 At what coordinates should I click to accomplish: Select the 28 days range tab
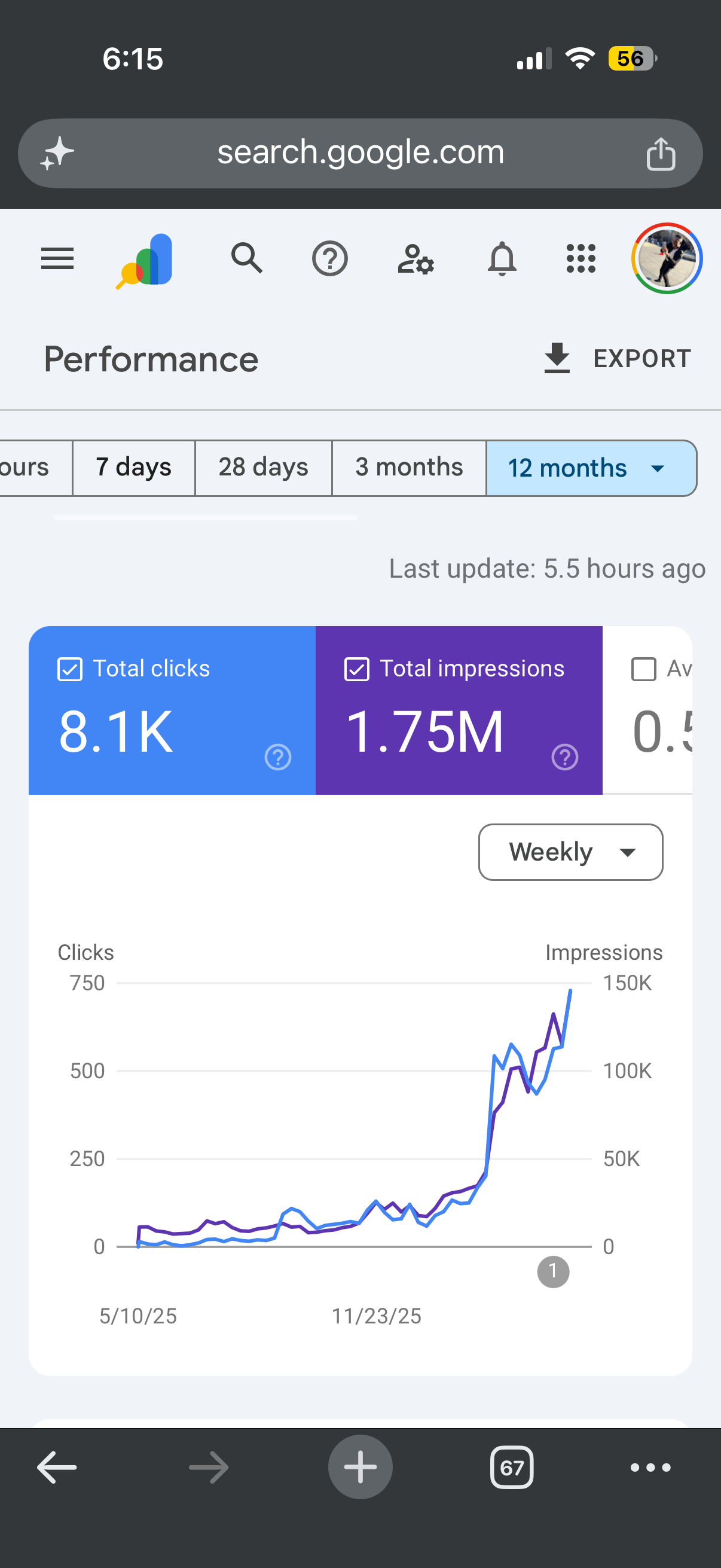[x=264, y=468]
